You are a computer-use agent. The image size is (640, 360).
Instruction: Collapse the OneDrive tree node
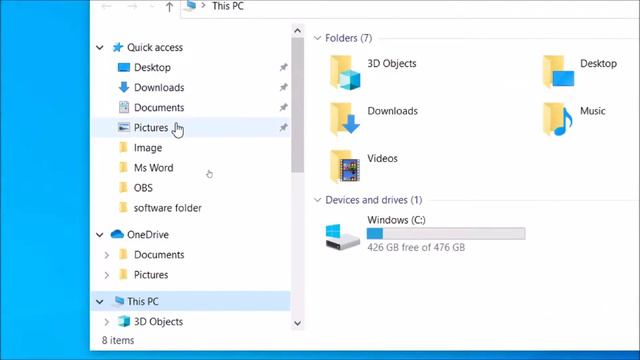point(100,235)
